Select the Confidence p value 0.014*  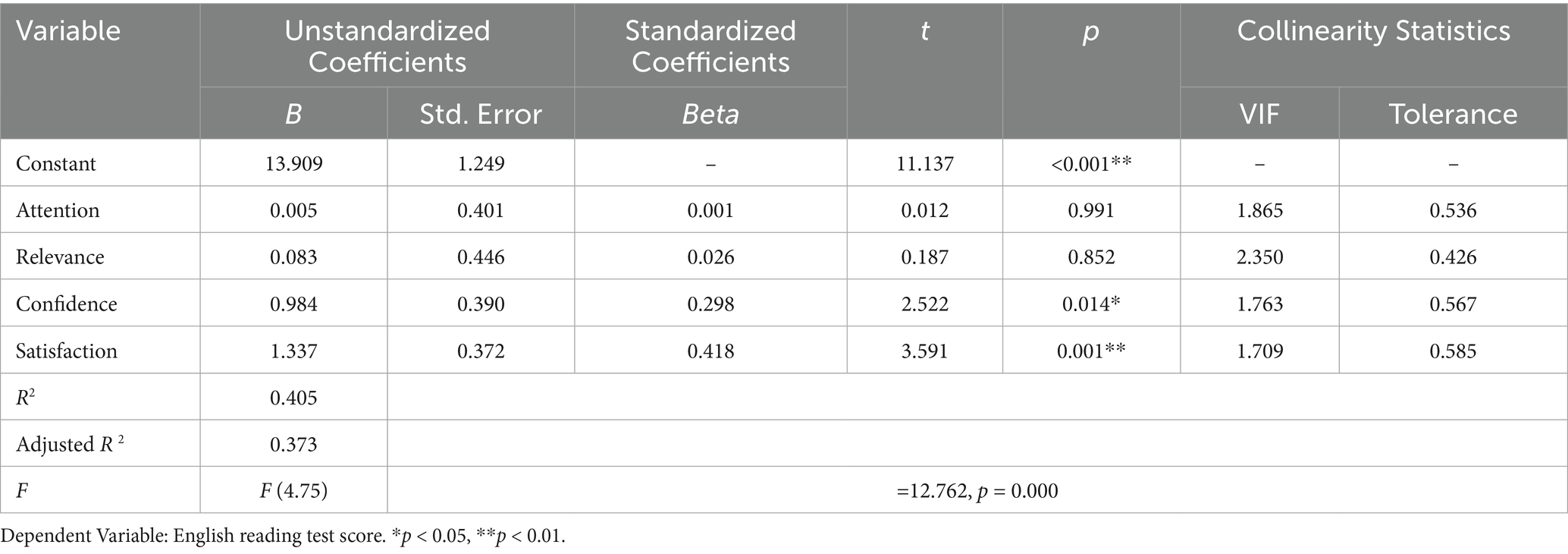[x=1091, y=304]
